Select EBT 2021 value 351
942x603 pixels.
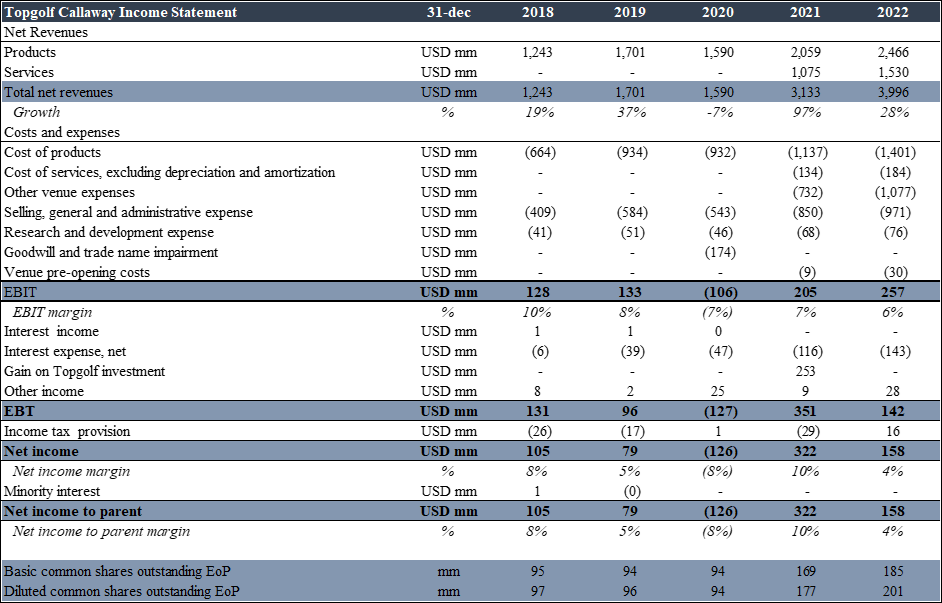click(x=805, y=411)
